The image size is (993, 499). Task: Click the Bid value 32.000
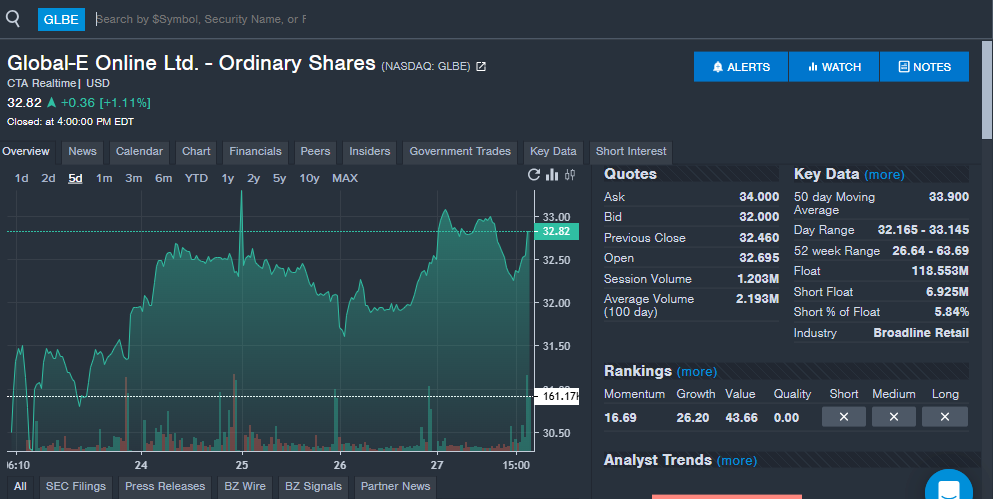point(759,217)
